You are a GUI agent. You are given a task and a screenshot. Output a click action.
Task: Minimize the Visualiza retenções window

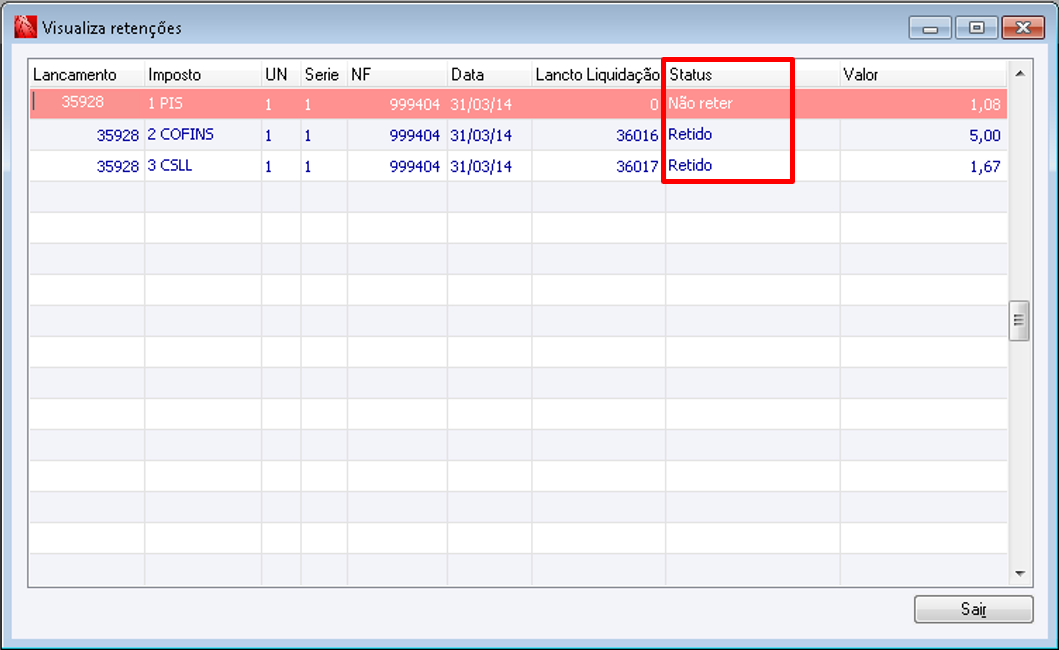(x=930, y=28)
